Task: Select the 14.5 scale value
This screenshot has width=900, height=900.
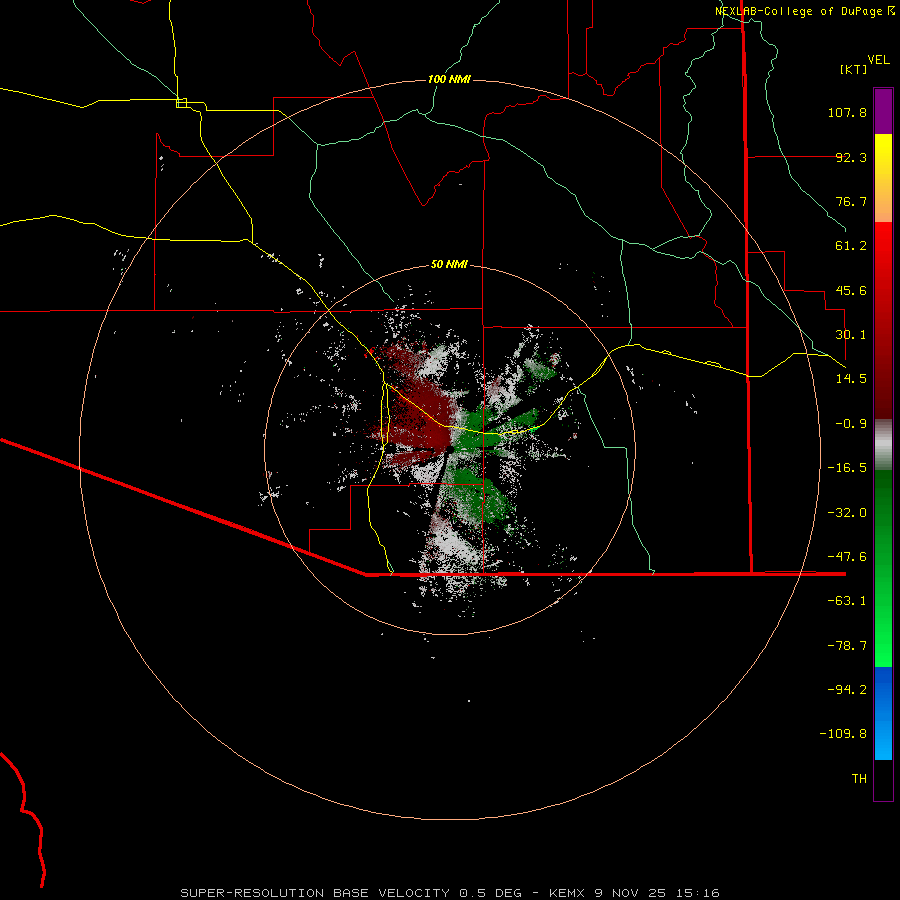Action: [851, 379]
